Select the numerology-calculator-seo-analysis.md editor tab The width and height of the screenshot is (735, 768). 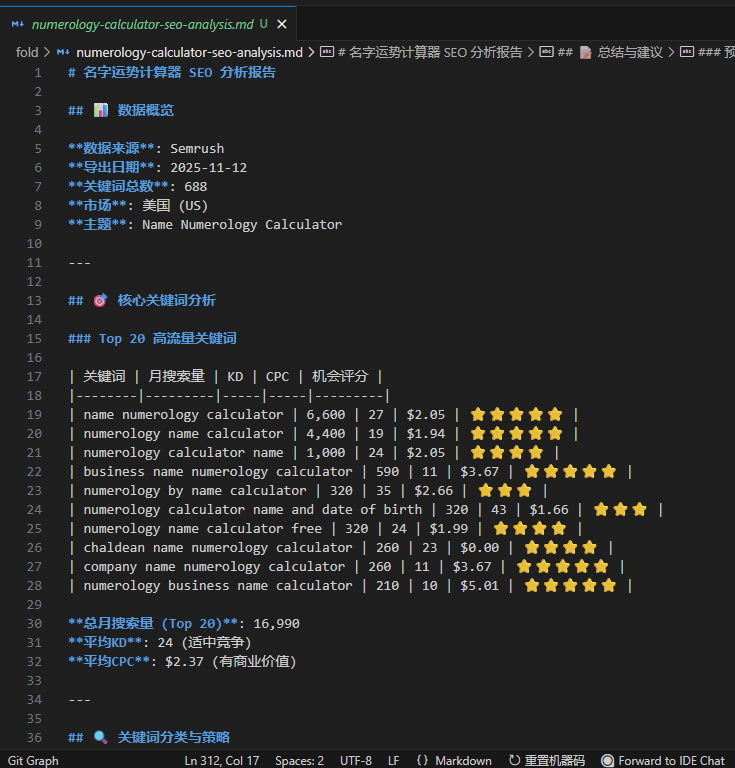pos(142,24)
